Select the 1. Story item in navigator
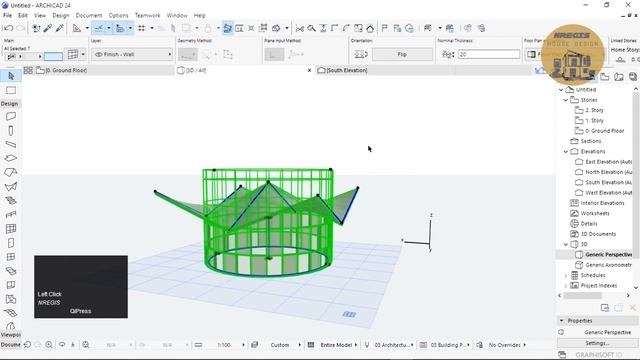Image resolution: width=640 pixels, height=360 pixels. [594, 120]
